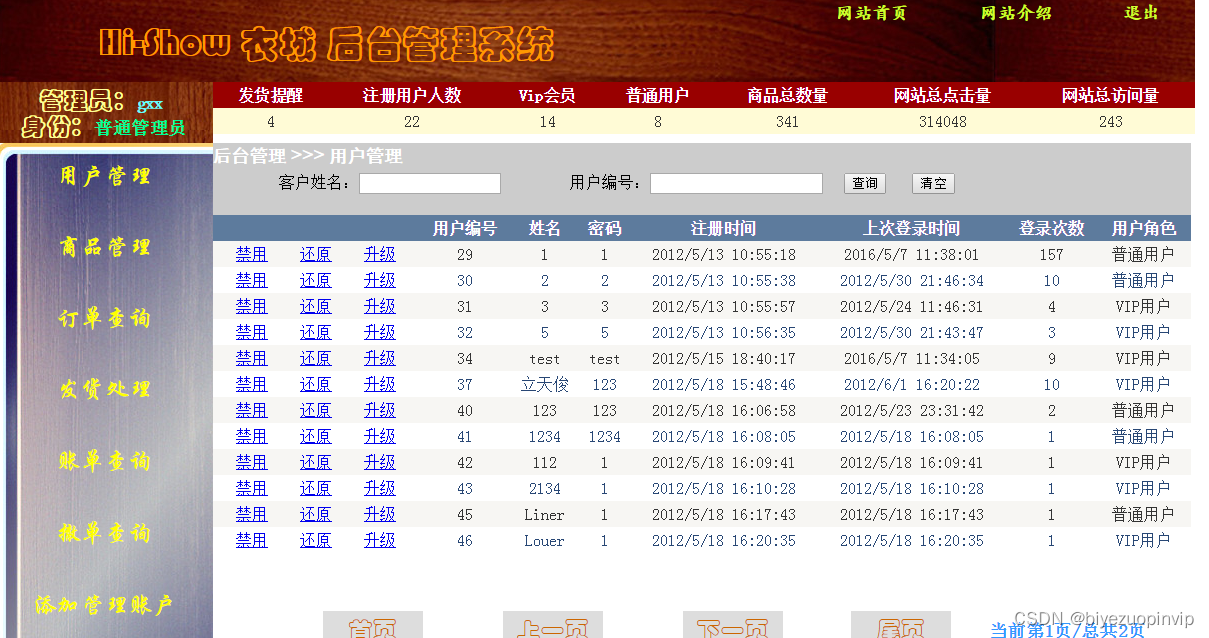The height and width of the screenshot is (638, 1209).
Task: Click 还原 for user 31
Action: coord(316,306)
